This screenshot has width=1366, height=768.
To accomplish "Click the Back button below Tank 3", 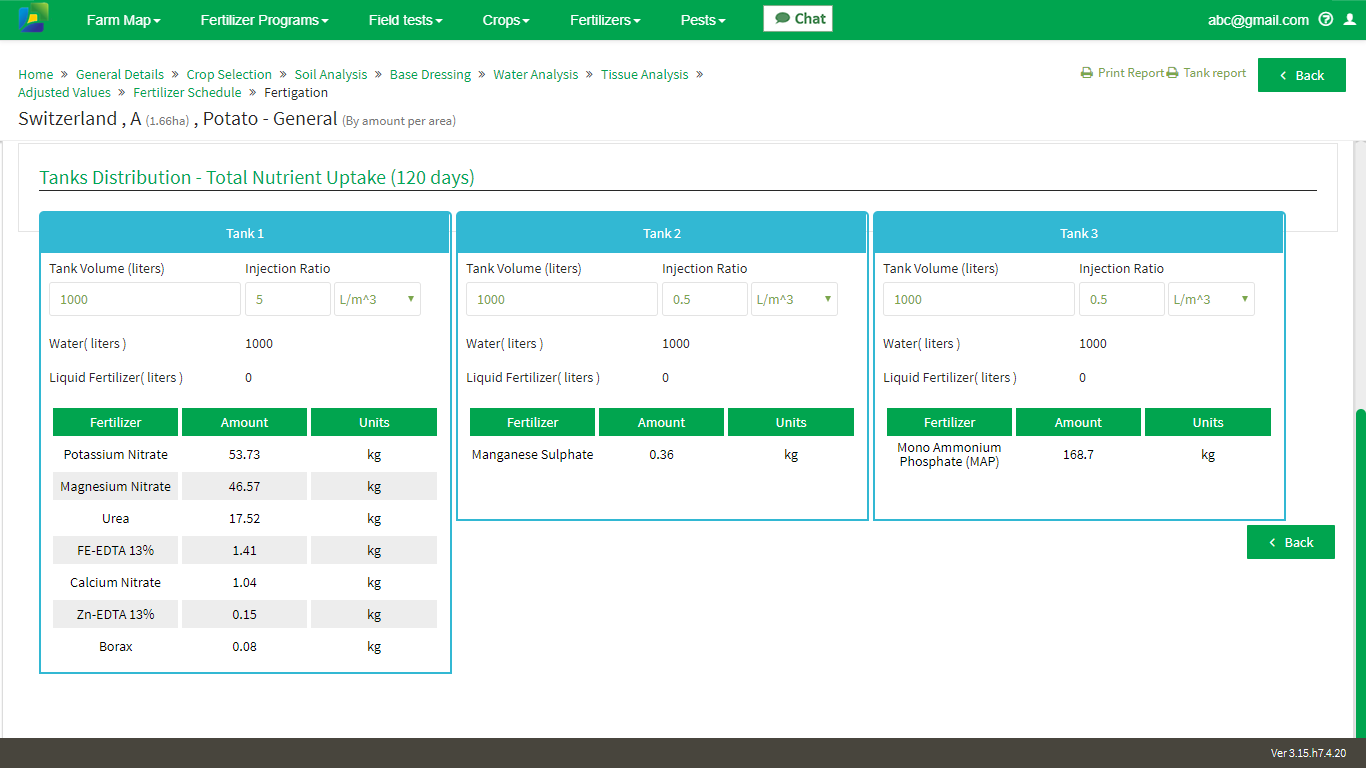I will point(1291,542).
